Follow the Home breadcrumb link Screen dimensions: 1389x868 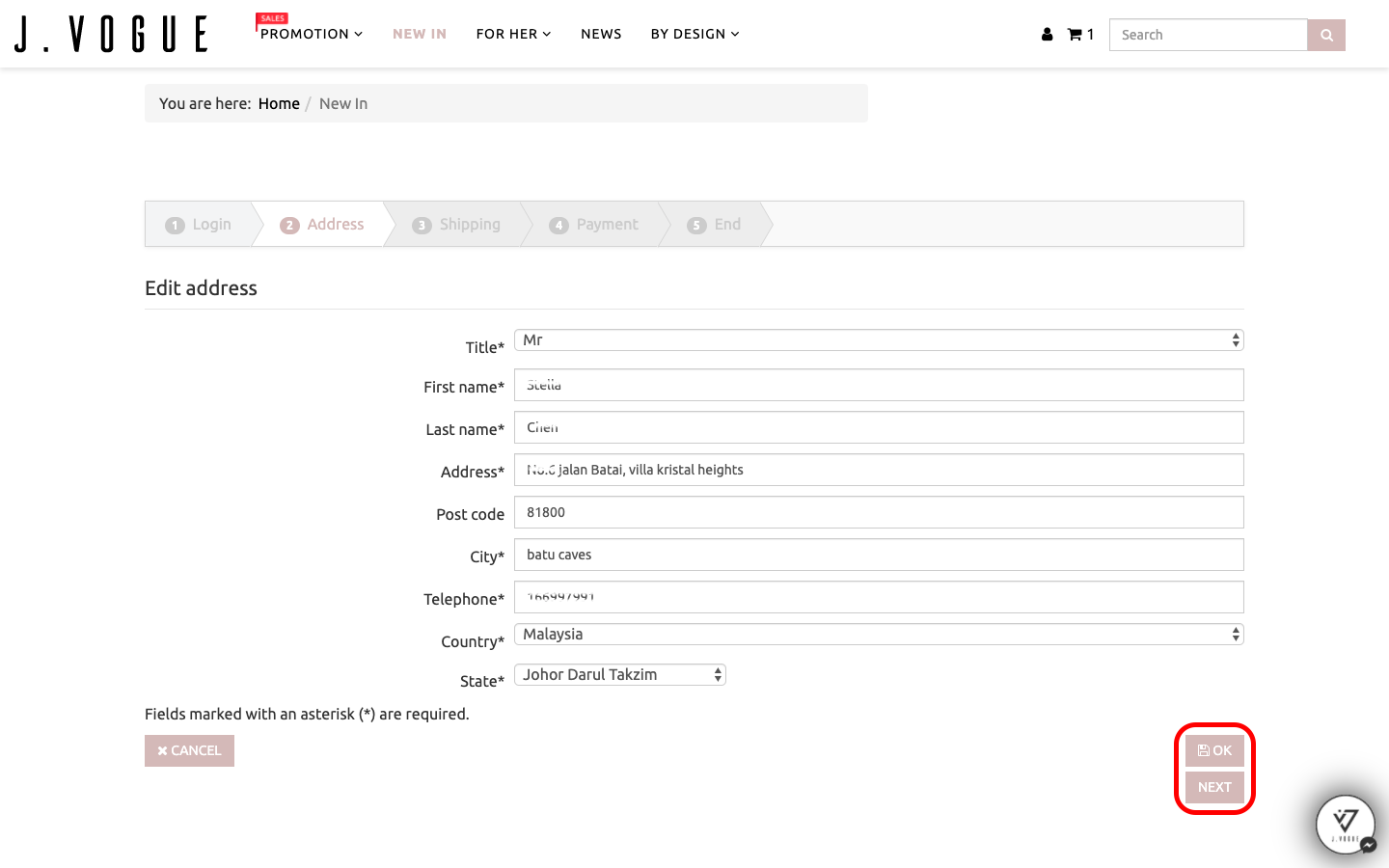pos(279,103)
